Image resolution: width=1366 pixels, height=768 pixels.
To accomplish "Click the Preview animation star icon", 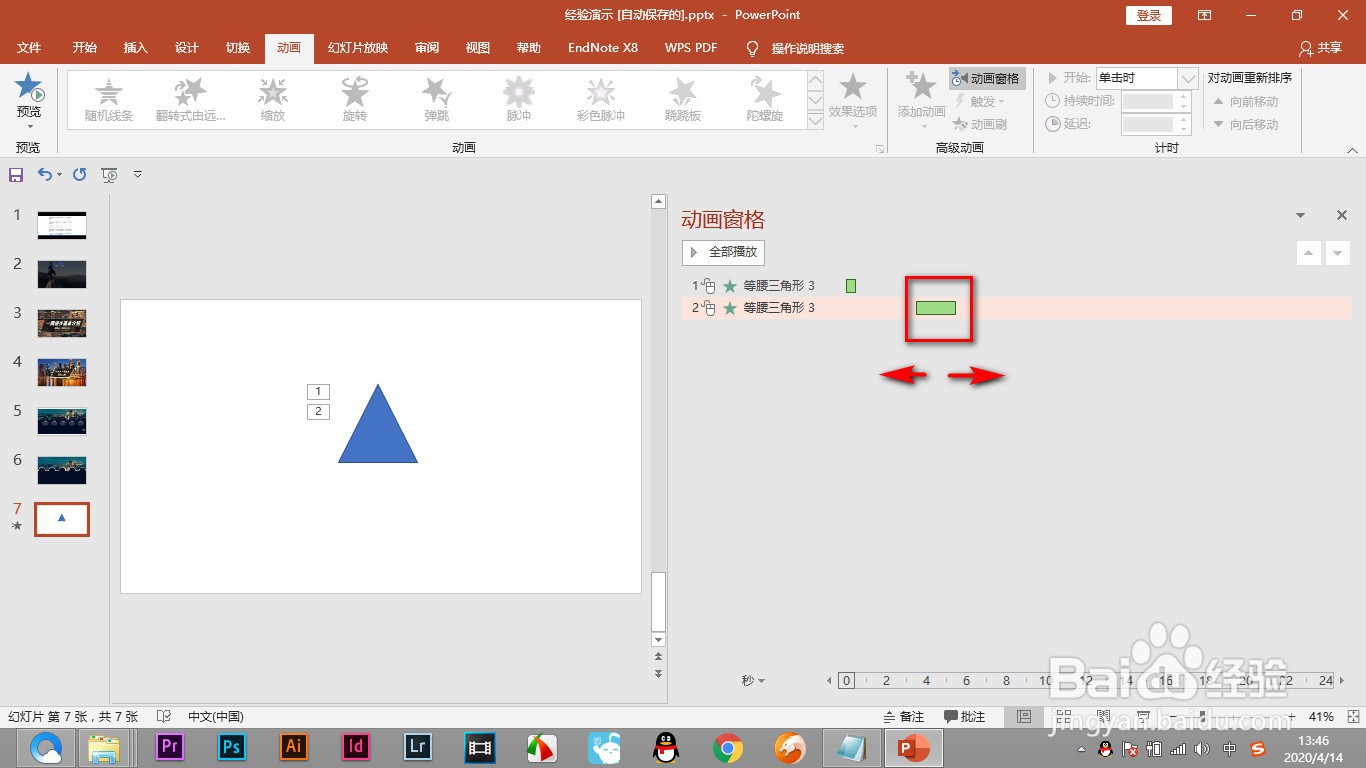I will [29, 87].
